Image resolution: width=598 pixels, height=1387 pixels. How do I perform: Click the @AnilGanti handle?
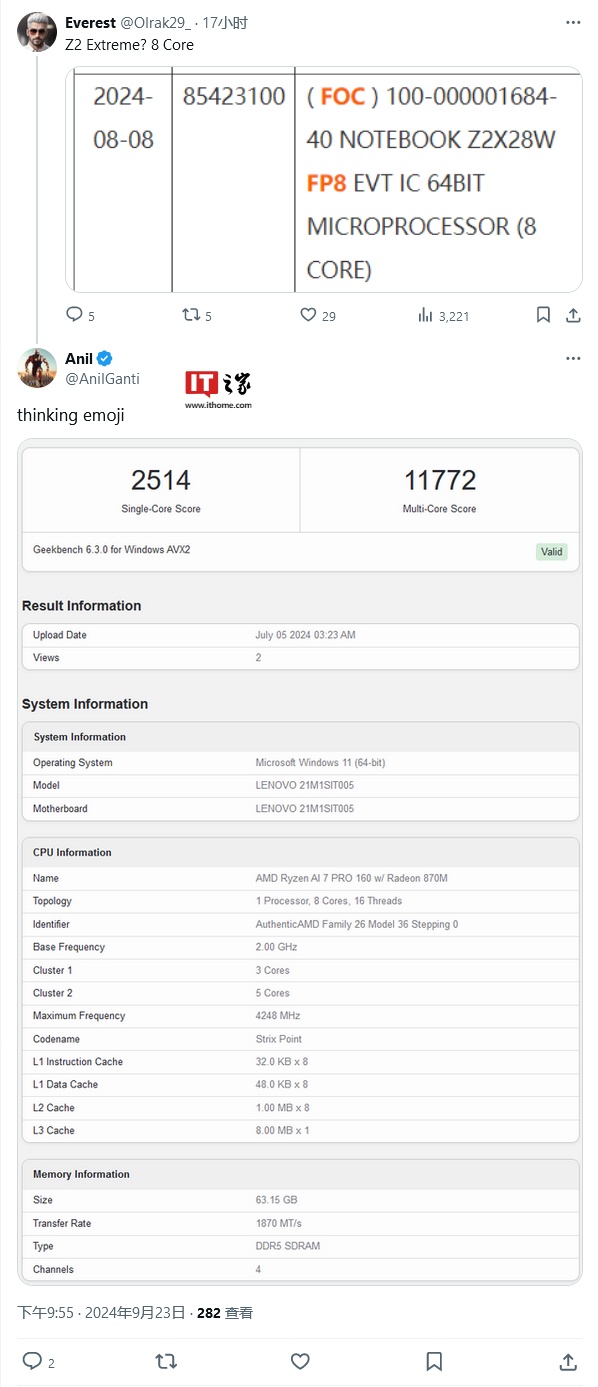103,379
